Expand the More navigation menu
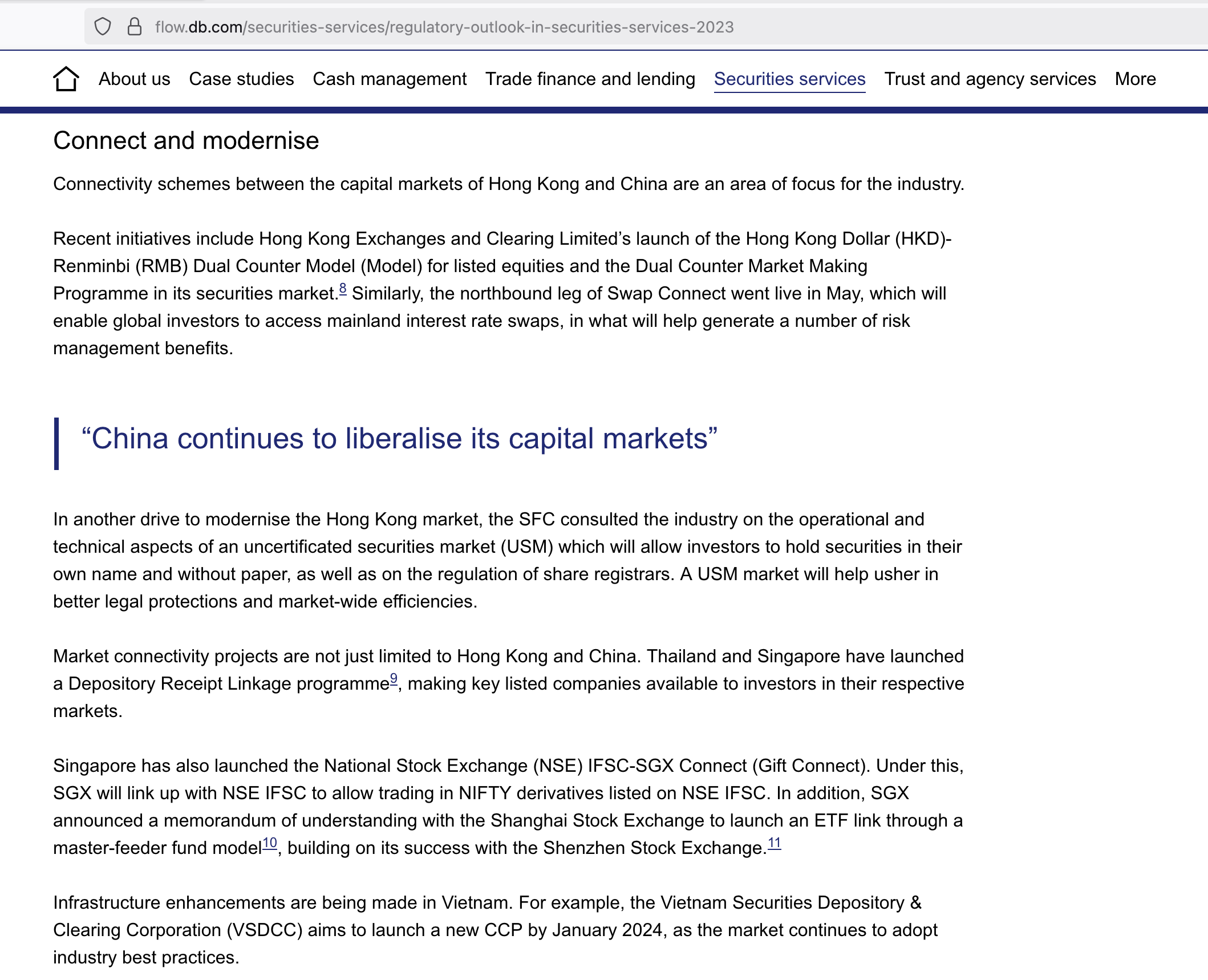The height and width of the screenshot is (980, 1208). (x=1135, y=79)
